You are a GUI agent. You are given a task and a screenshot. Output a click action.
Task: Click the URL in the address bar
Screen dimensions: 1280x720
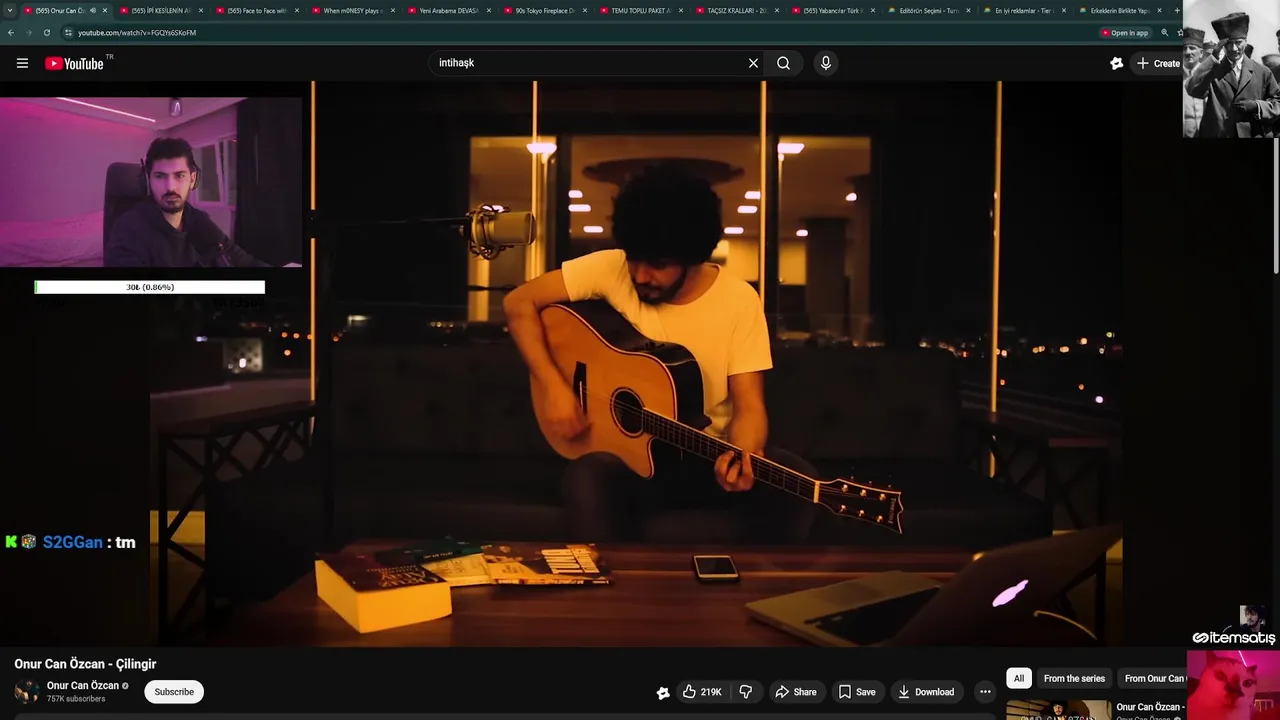(x=137, y=33)
